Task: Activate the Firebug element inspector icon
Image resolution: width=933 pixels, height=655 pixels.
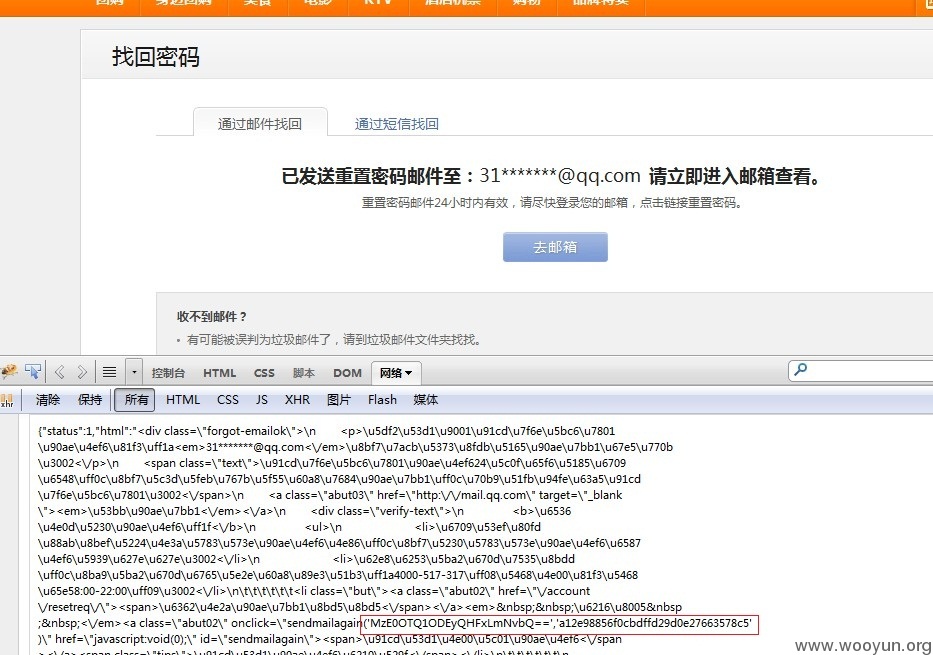Action: coord(33,372)
